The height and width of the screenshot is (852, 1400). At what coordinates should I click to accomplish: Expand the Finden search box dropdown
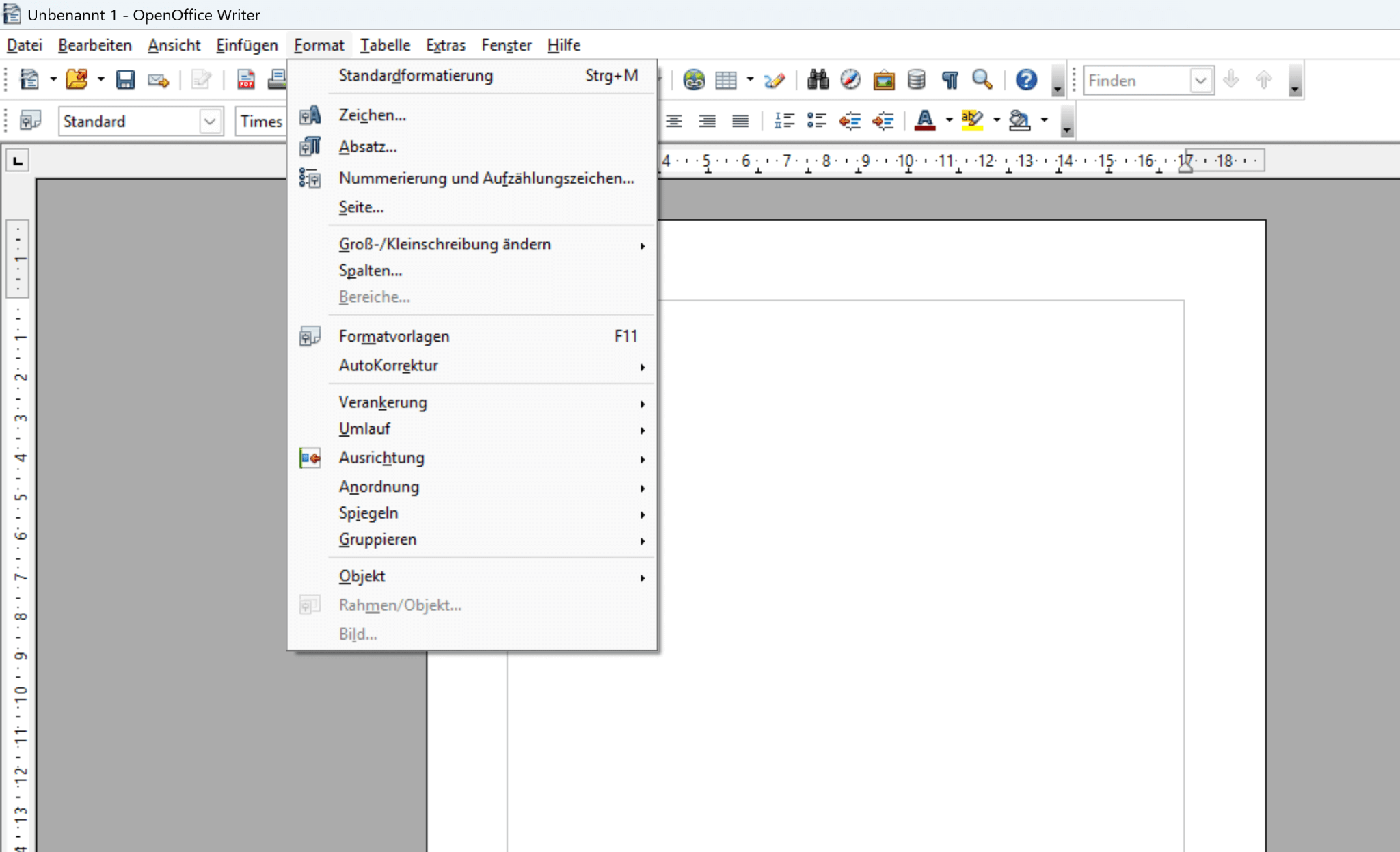pos(1200,80)
